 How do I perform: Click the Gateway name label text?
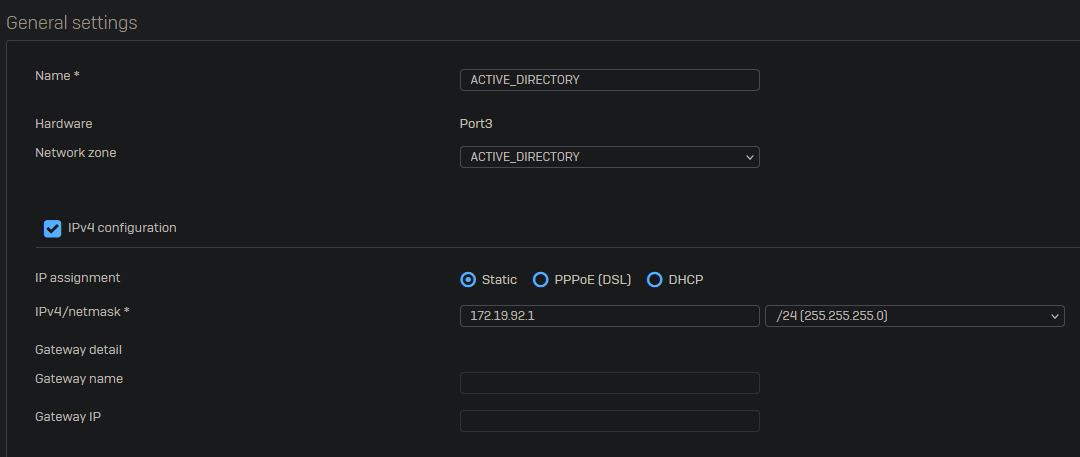click(x=79, y=379)
